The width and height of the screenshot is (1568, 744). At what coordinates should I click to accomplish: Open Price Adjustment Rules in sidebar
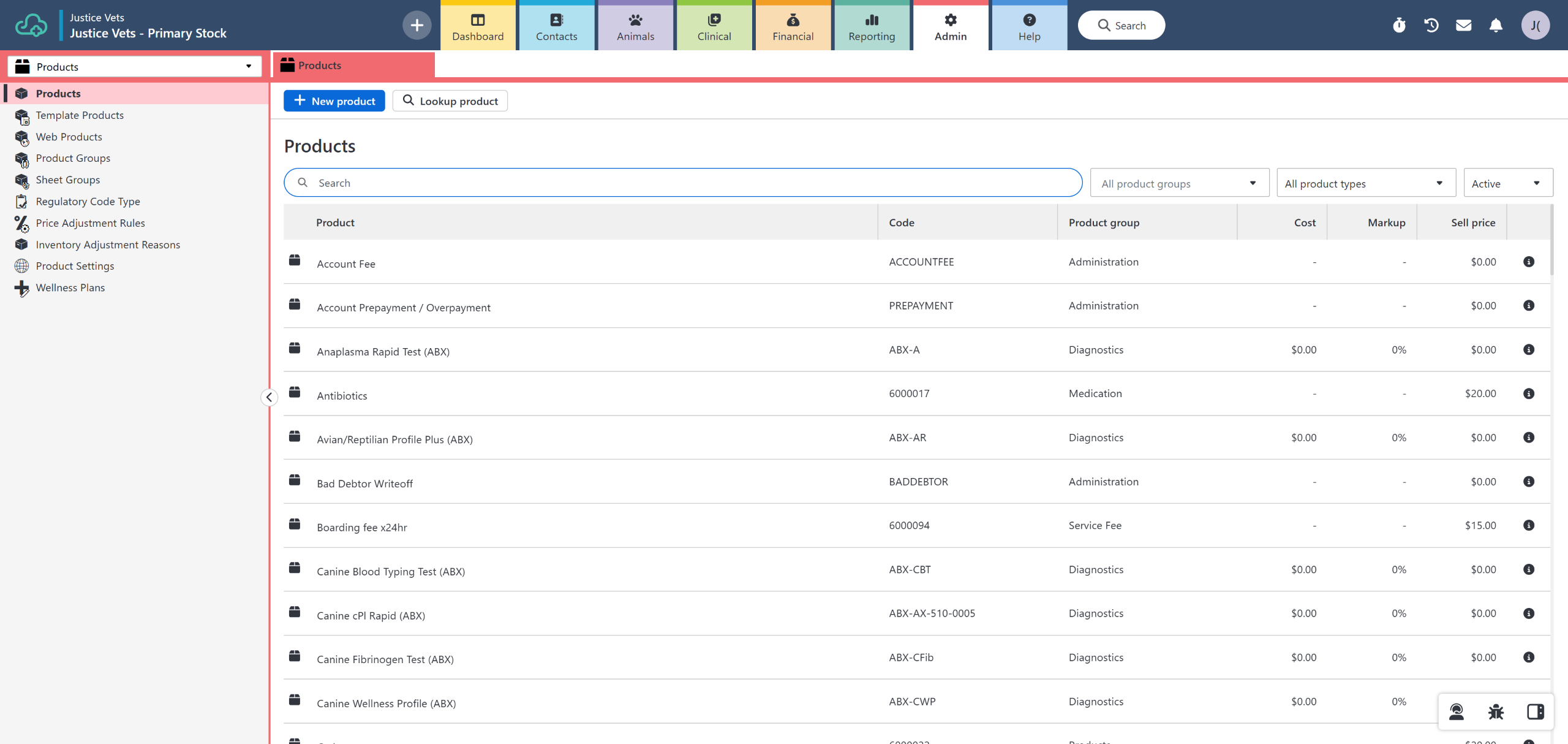[x=90, y=223]
